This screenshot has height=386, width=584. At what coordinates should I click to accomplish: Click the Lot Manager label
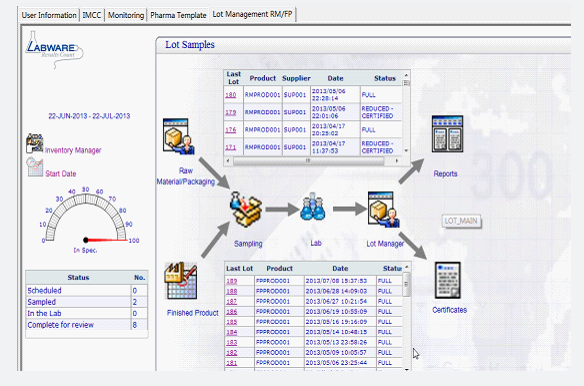[x=385, y=244]
